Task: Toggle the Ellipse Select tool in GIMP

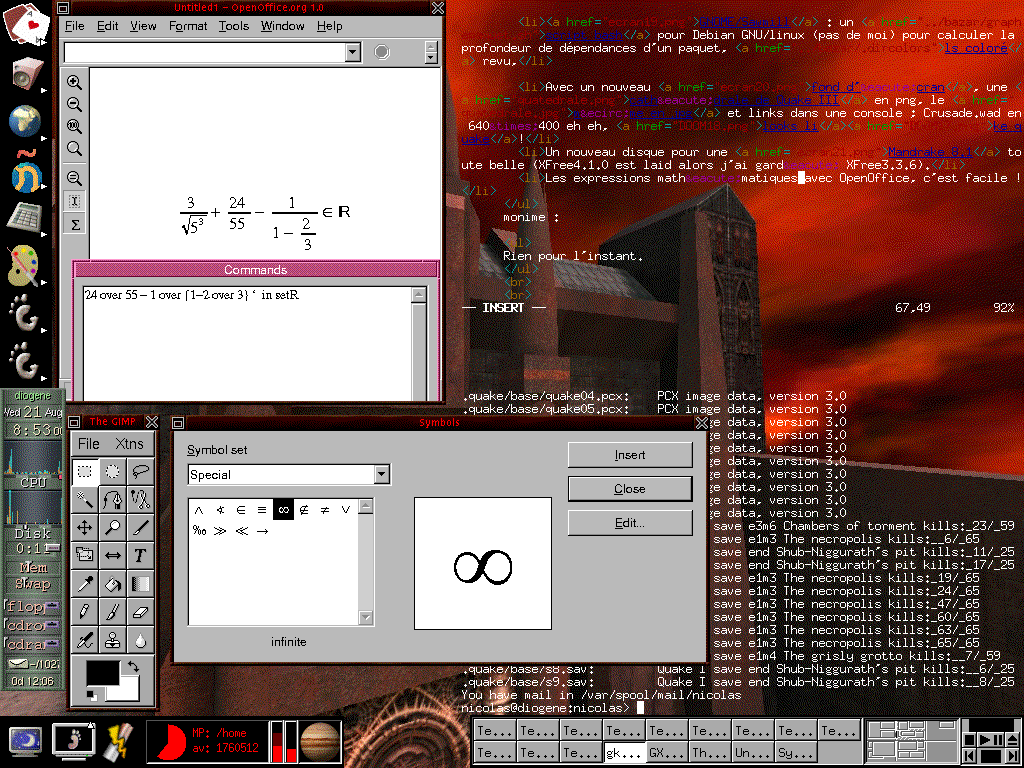Action: coord(113,471)
